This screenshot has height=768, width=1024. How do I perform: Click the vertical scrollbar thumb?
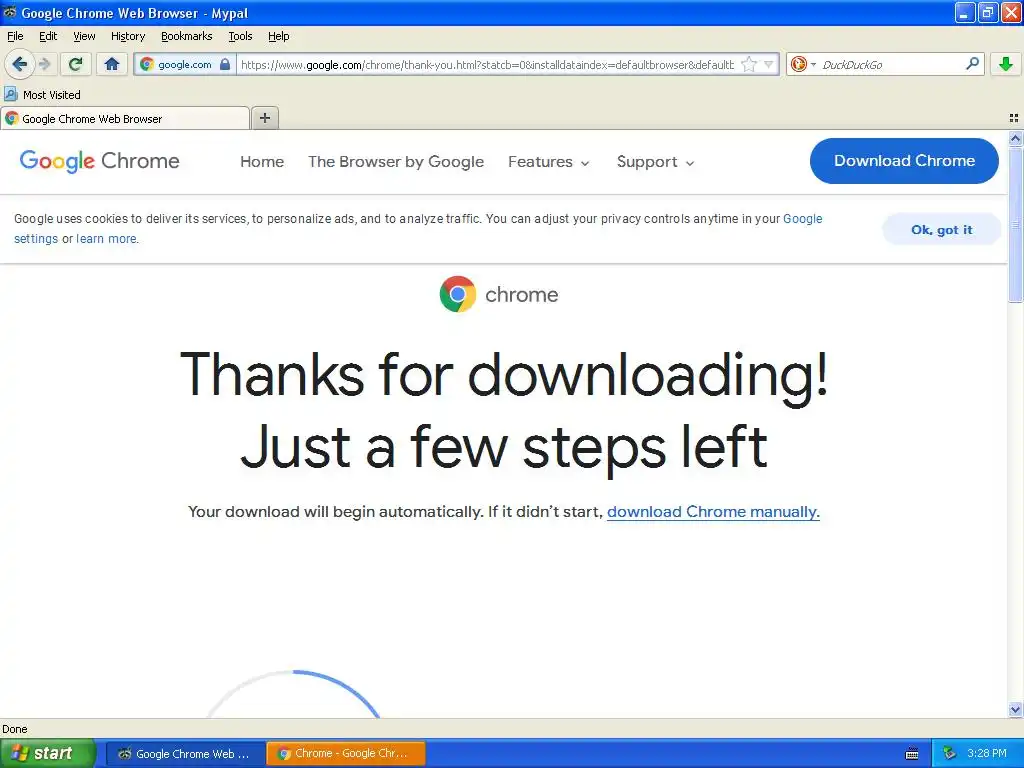click(x=1015, y=224)
